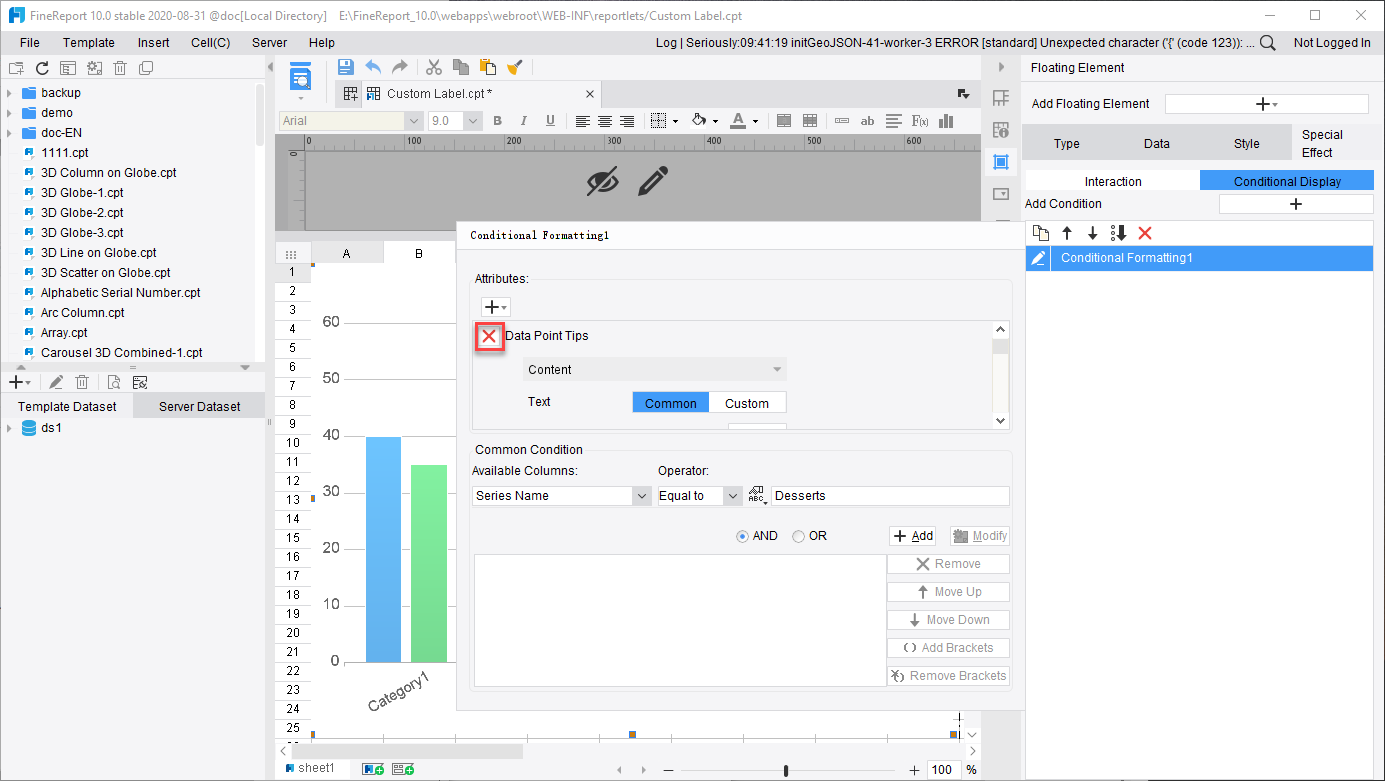1385x781 pixels.
Task: Switch Text setting to Custom
Action: [747, 402]
